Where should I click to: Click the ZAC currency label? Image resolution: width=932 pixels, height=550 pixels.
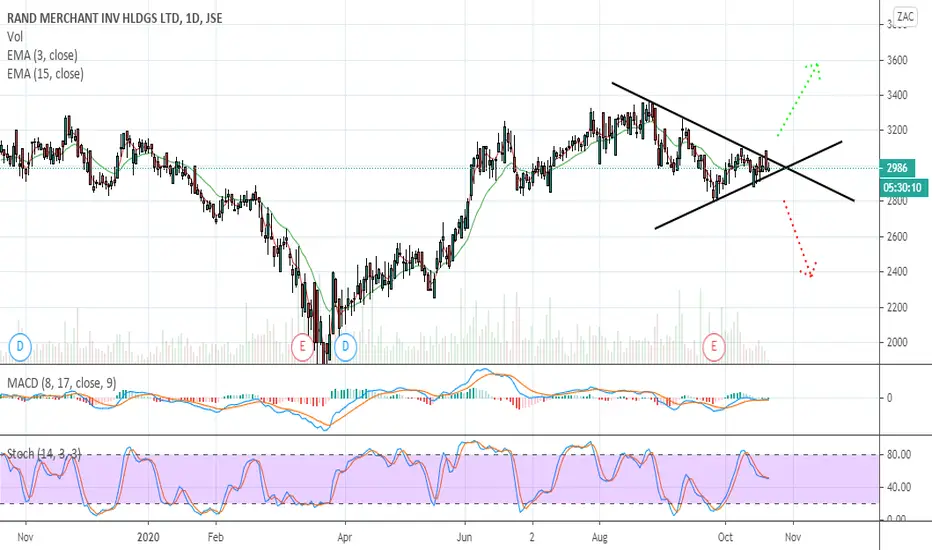click(x=905, y=17)
